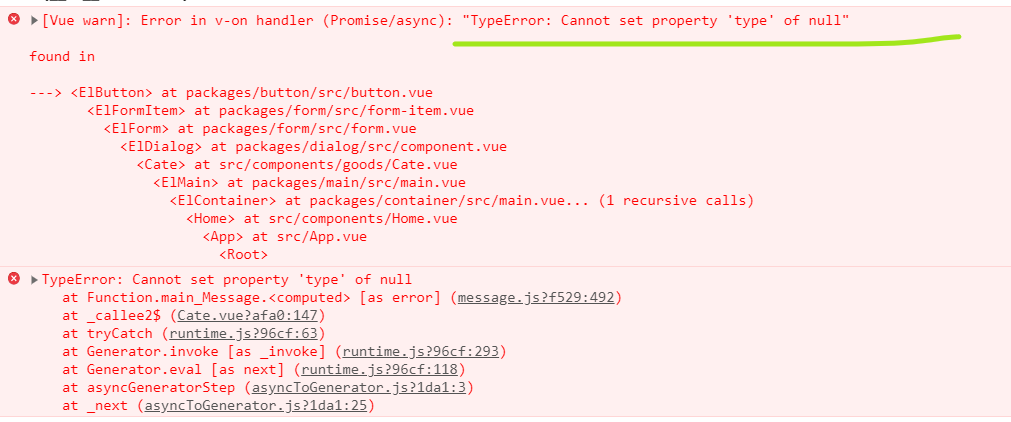Click the red error icon beside TypeError

coord(13,279)
